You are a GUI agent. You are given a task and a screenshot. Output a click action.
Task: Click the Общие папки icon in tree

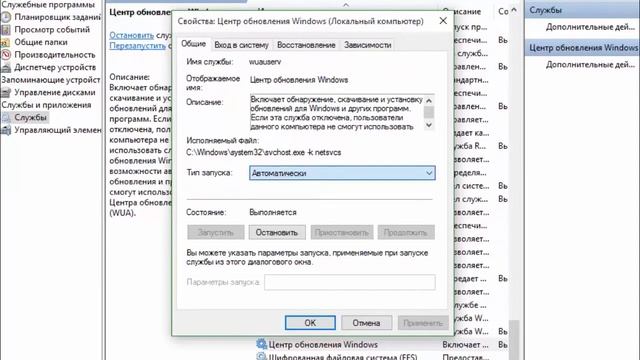click(x=6, y=42)
